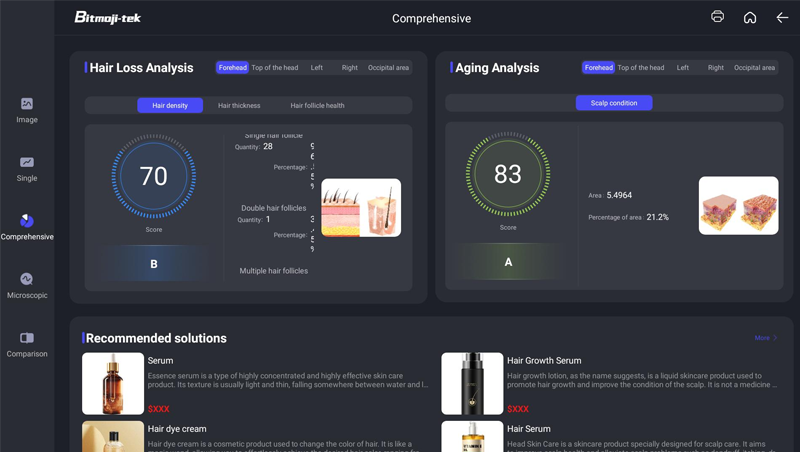
Task: Select Left tab in Aging Analysis
Action: 683,67
